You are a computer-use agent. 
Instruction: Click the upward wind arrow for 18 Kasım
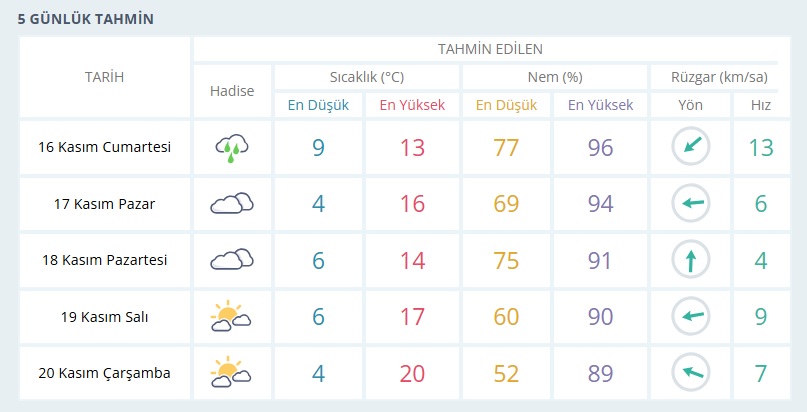[690, 260]
